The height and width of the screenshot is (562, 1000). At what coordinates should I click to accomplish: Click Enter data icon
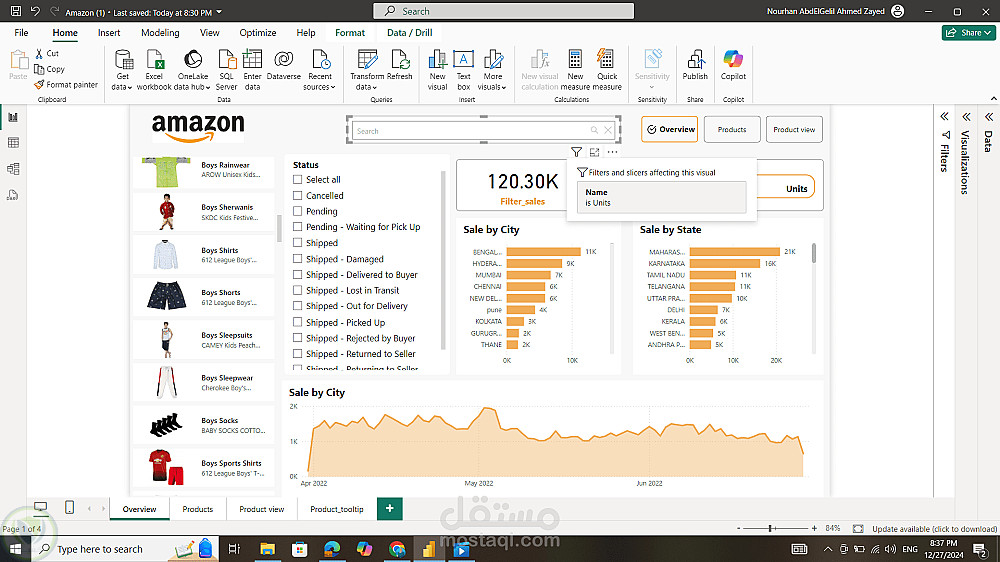[x=253, y=60]
